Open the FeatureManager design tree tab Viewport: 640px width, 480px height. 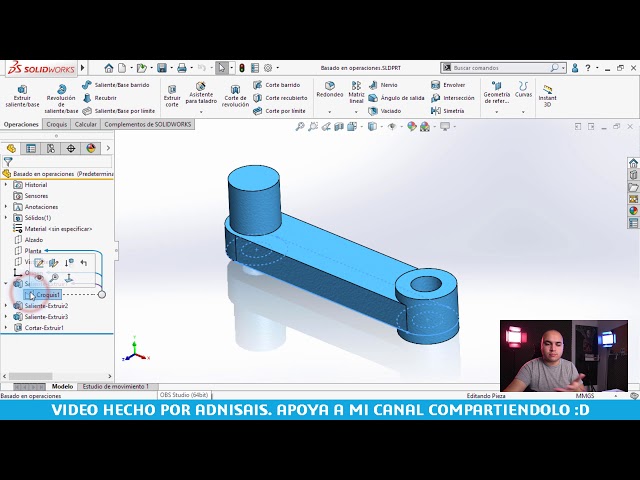click(x=11, y=148)
